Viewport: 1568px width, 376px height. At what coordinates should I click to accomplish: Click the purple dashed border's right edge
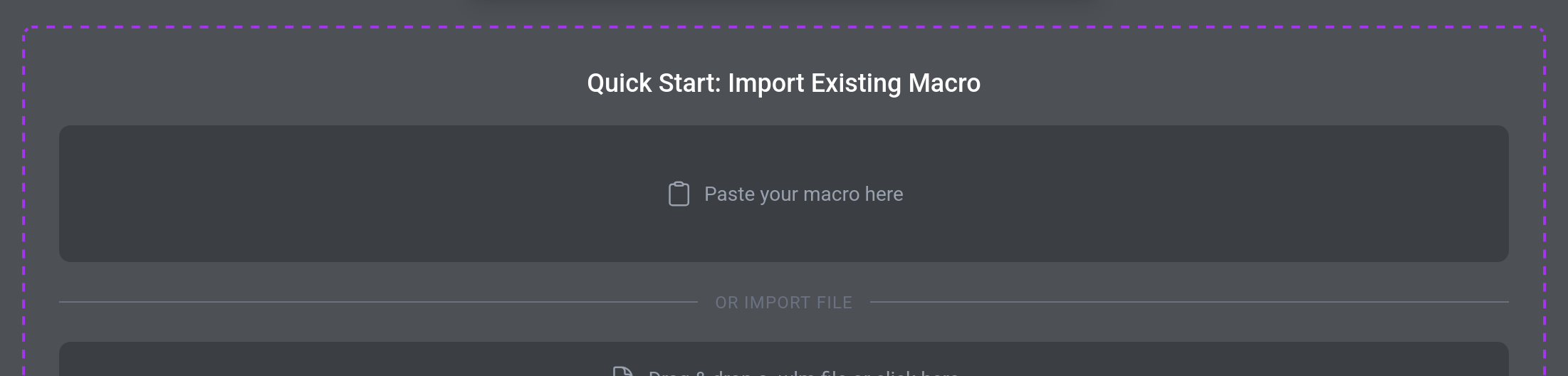pyautogui.click(x=1545, y=199)
